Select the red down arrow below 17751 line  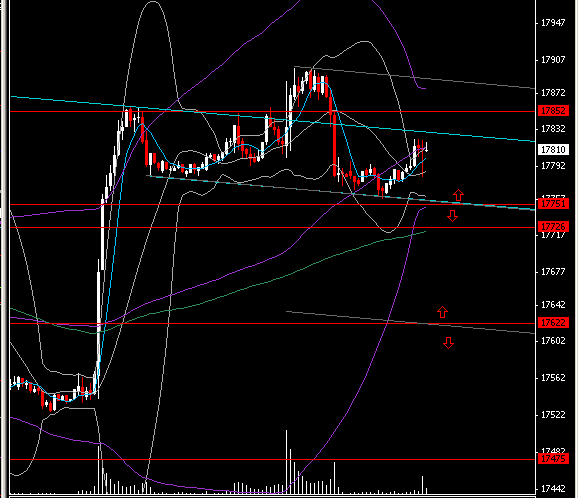(453, 216)
